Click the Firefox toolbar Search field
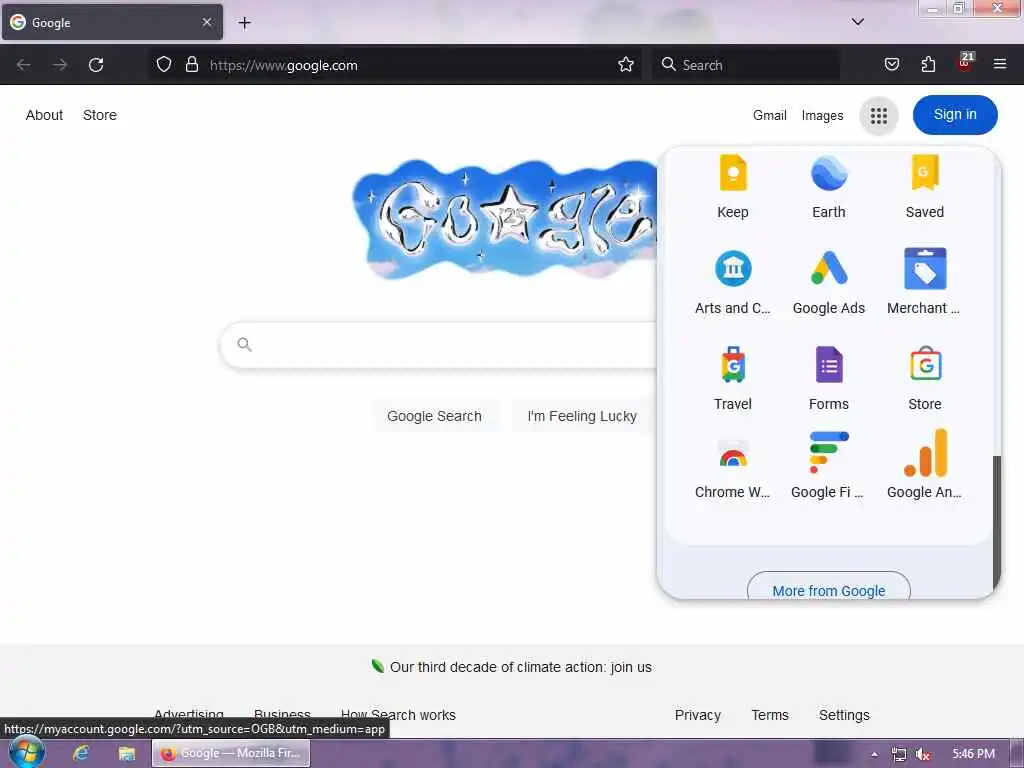 point(745,65)
